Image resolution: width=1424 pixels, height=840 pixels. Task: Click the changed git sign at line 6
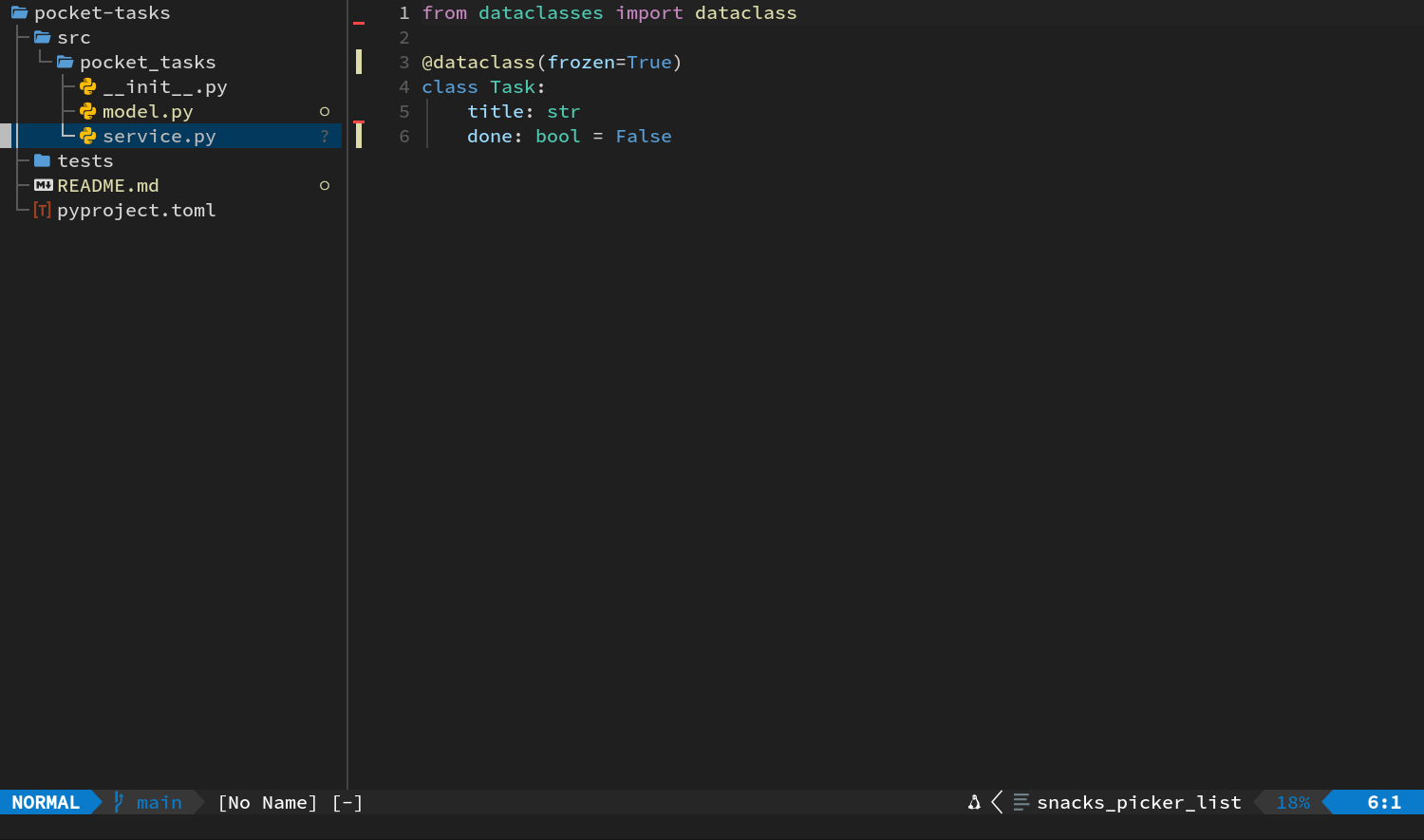click(x=359, y=137)
